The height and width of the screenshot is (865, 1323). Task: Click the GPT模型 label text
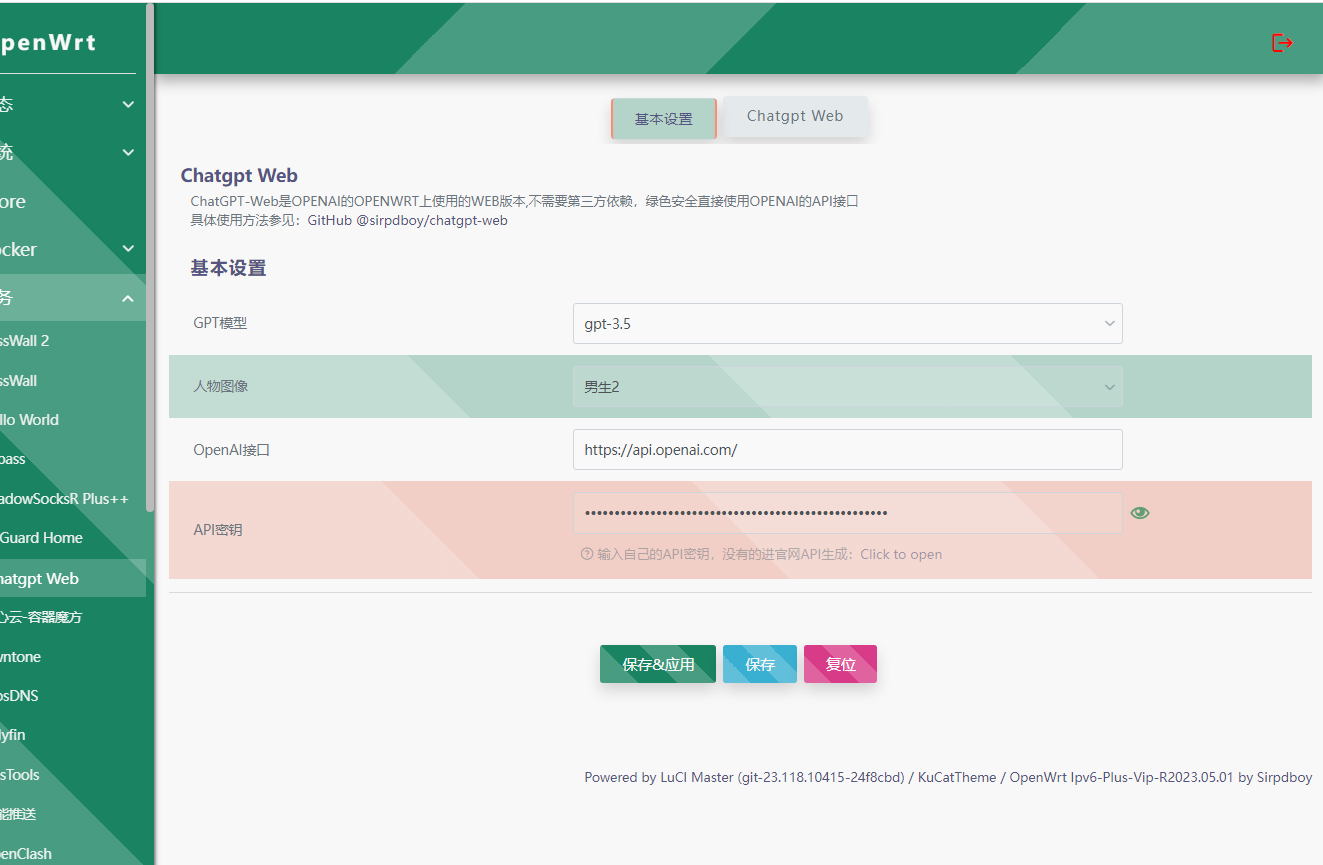tap(220, 324)
